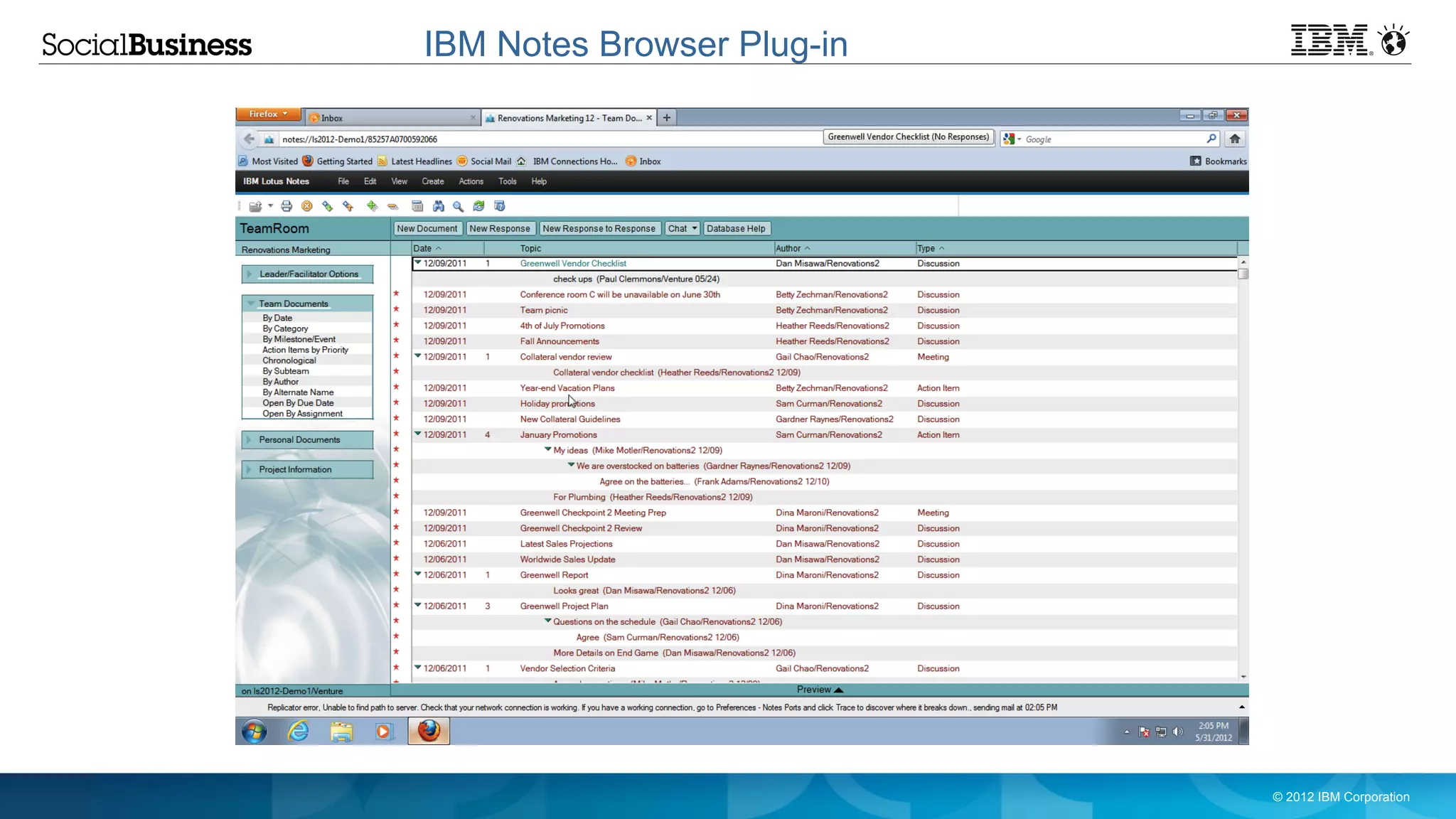Open Team picnic document

tap(544, 311)
